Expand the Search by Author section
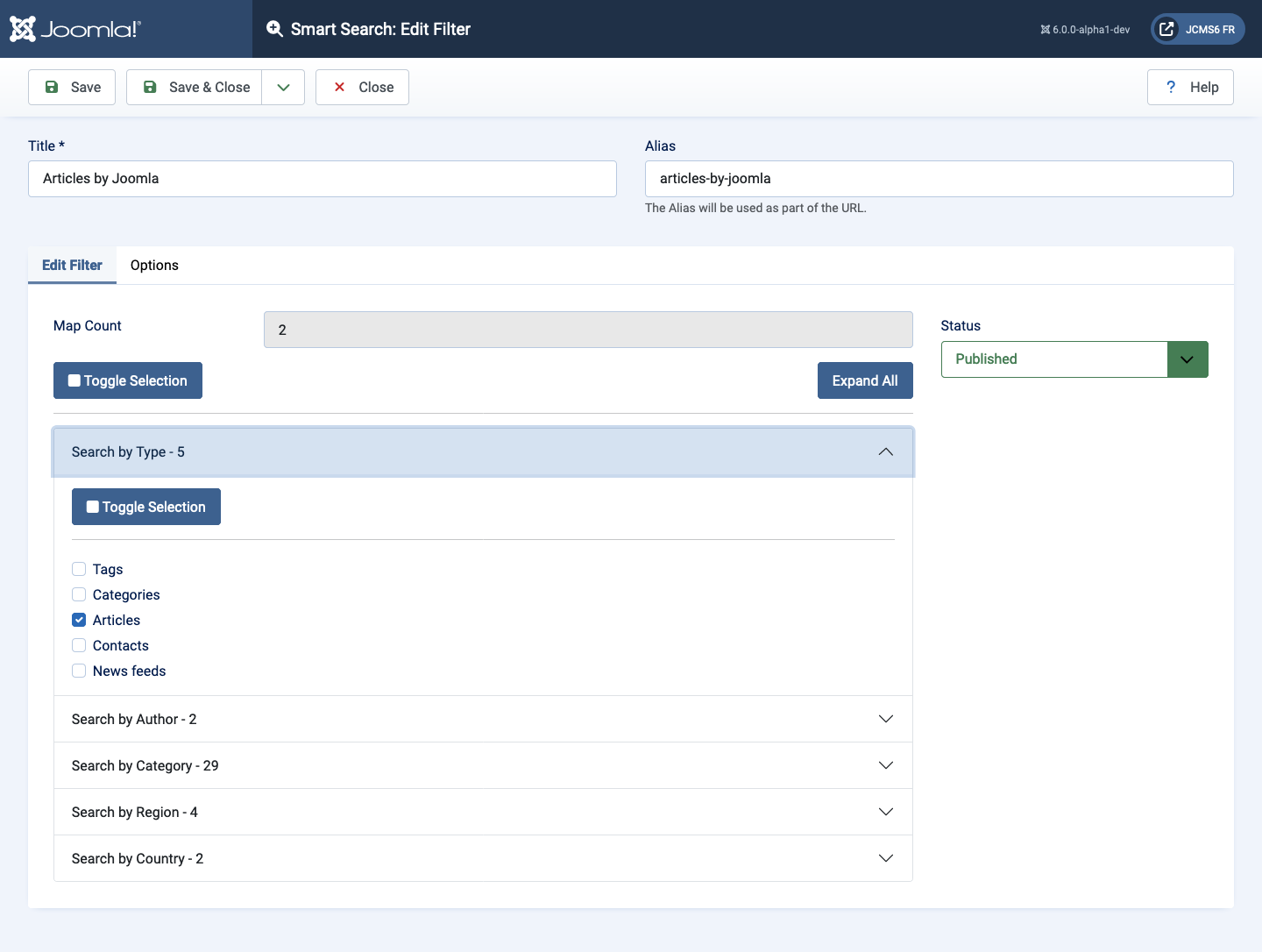This screenshot has width=1262, height=952. (483, 719)
